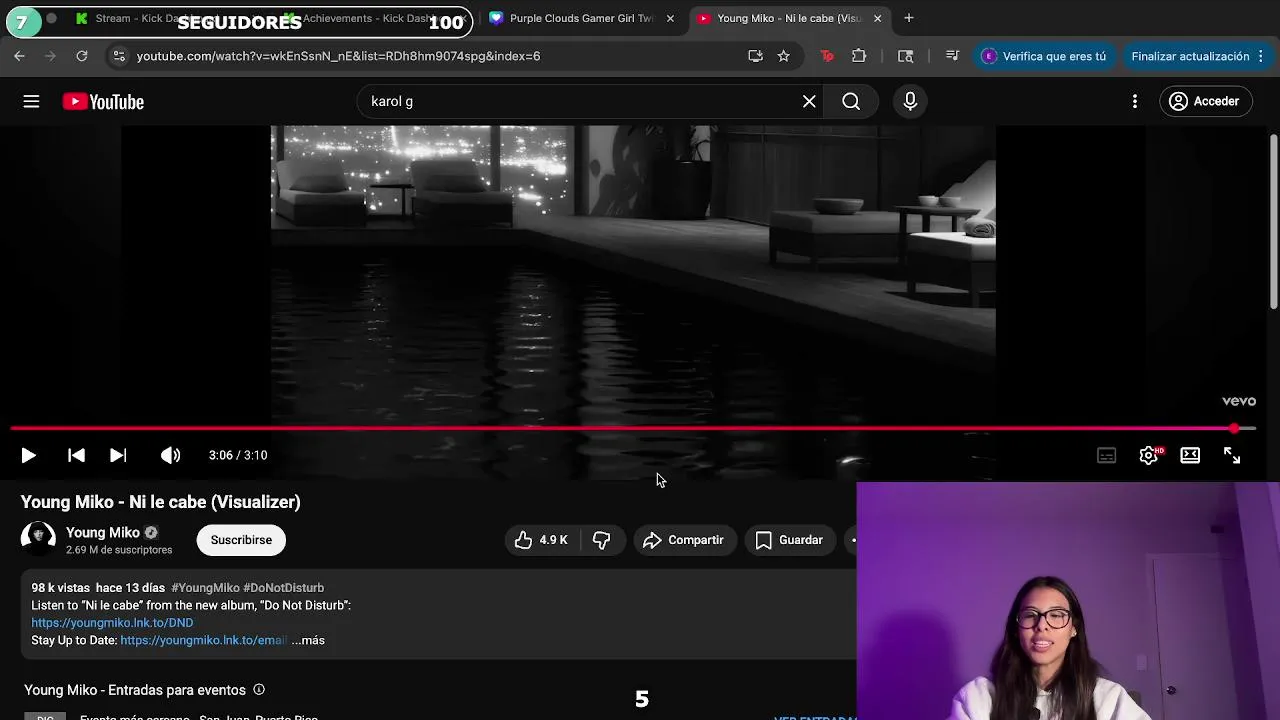The image size is (1280, 720).
Task: Go back in browser
Action: click(x=19, y=56)
